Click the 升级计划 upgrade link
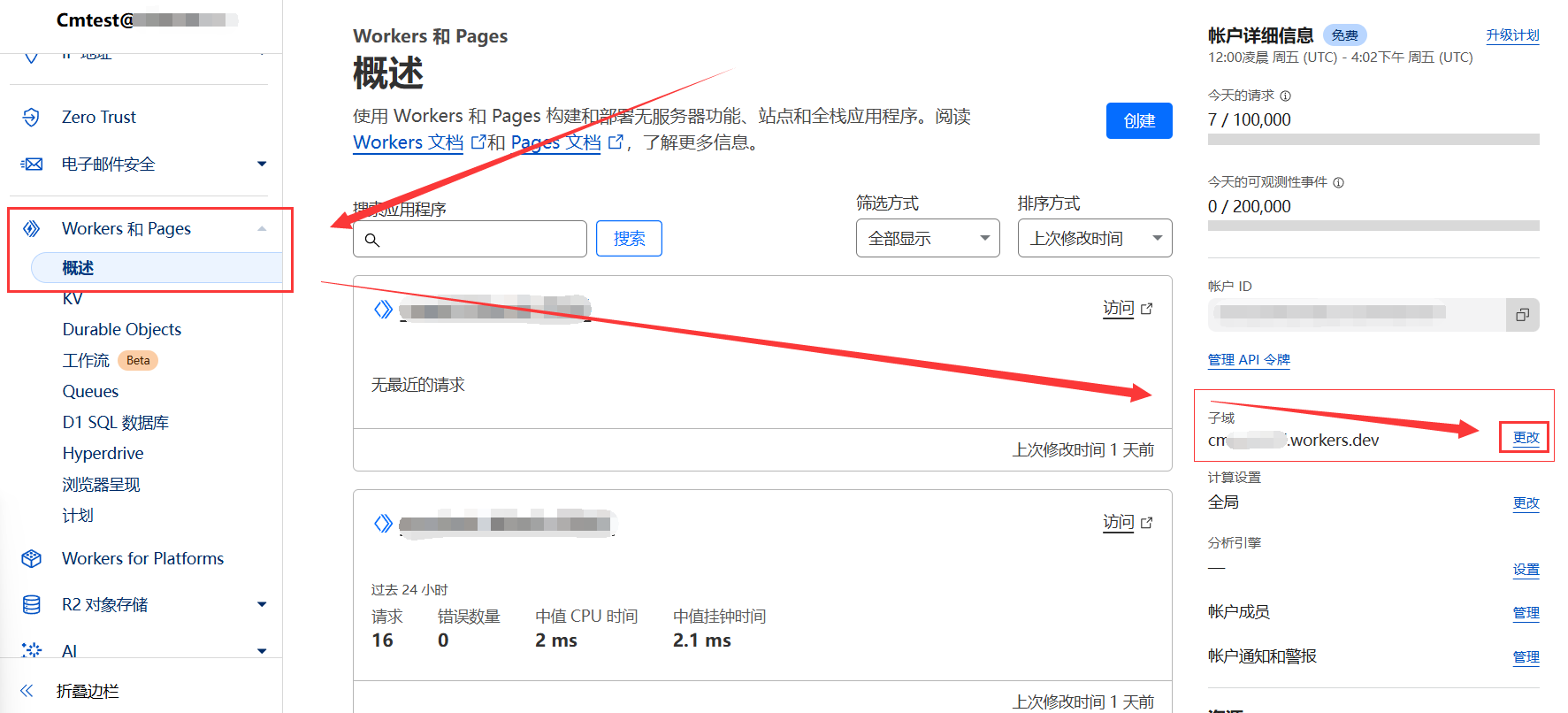Image resolution: width=1568 pixels, height=713 pixels. (1512, 35)
